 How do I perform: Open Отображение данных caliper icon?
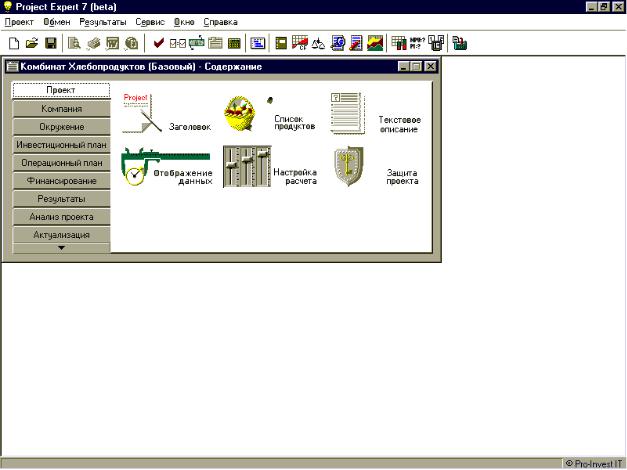point(166,166)
